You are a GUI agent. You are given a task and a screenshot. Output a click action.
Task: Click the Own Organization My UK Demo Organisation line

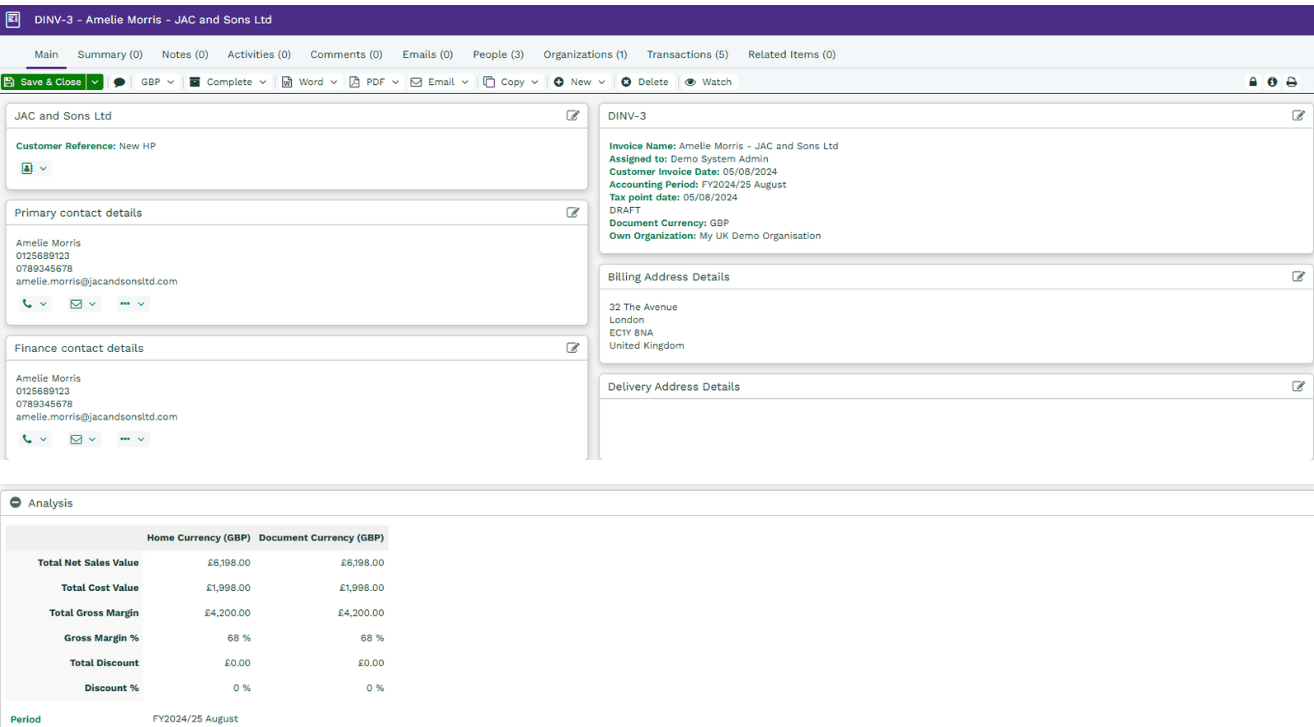tap(715, 236)
